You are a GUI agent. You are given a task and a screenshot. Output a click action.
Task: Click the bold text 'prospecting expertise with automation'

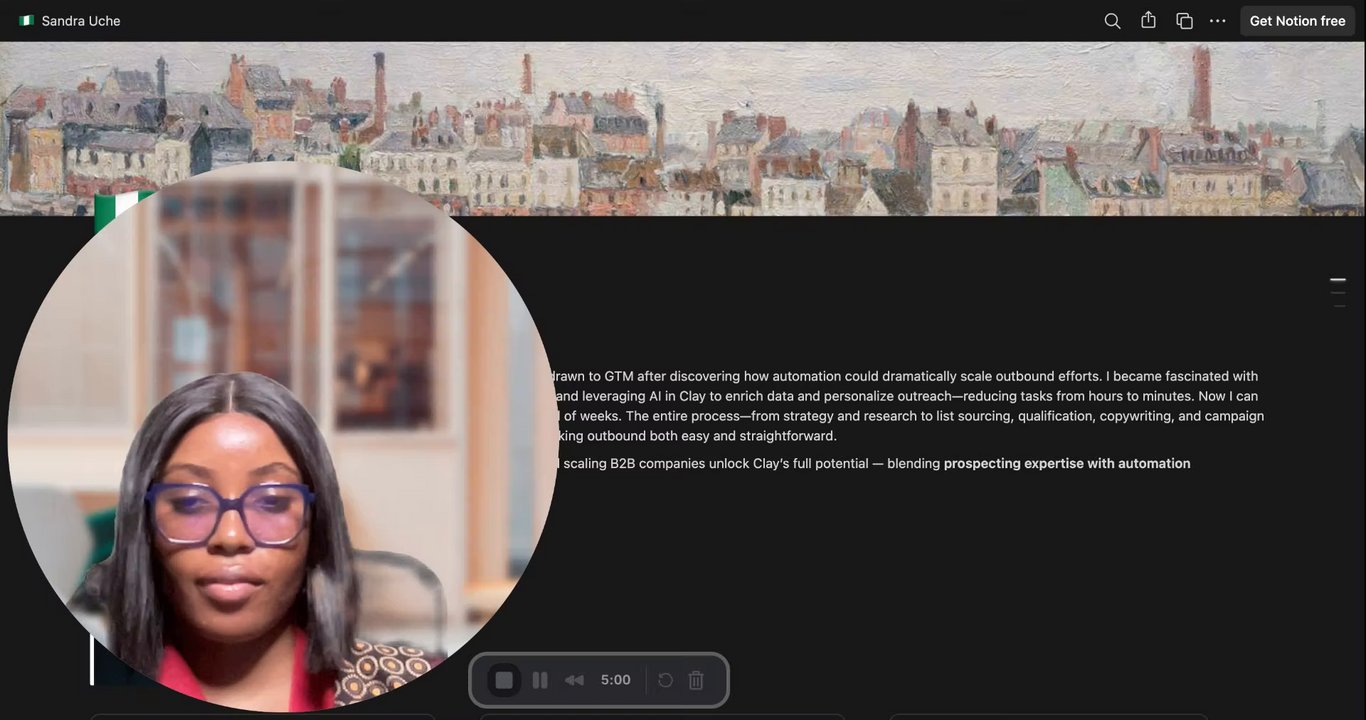[x=1067, y=464]
